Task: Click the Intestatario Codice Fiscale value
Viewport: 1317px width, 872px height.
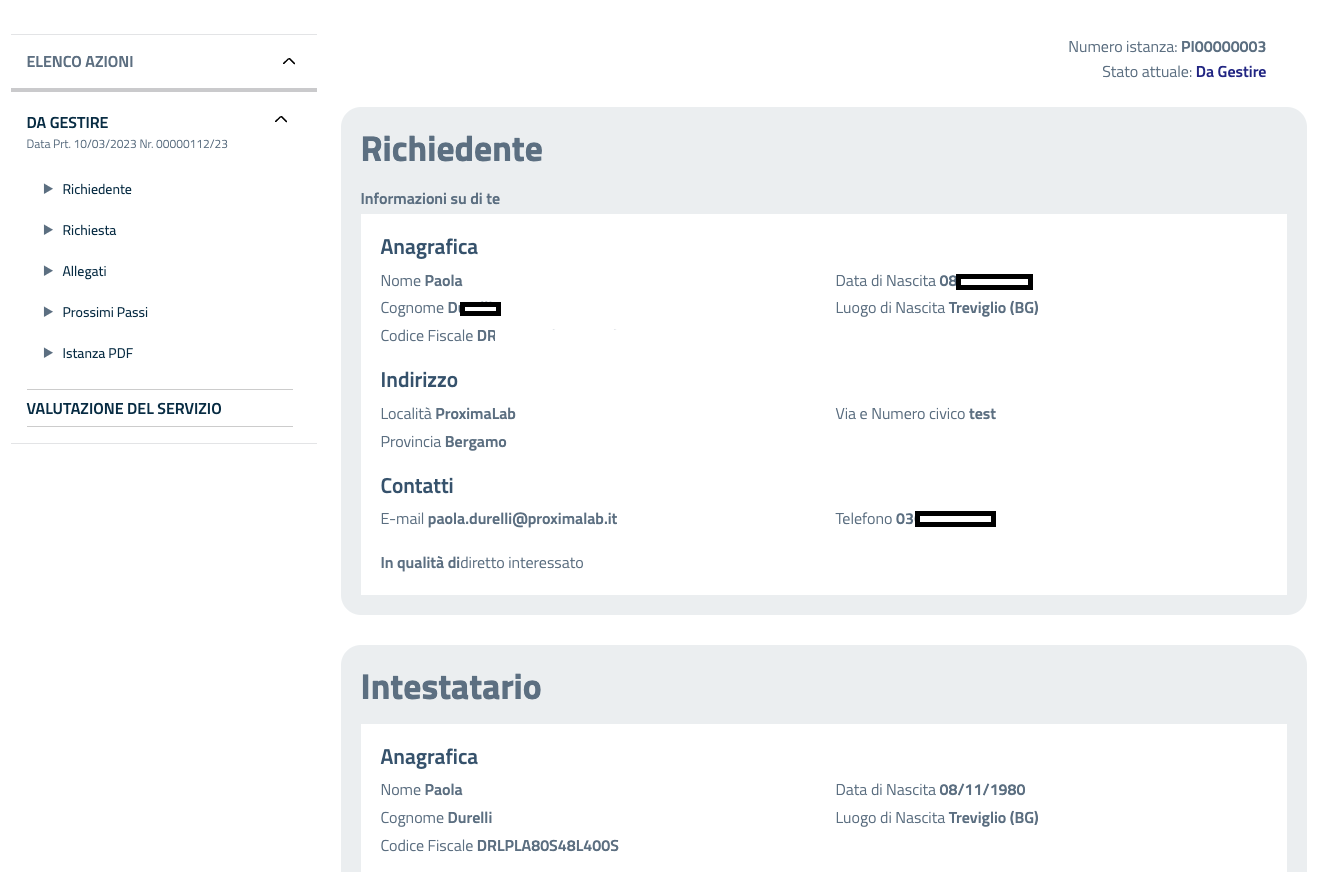Action: click(x=547, y=846)
